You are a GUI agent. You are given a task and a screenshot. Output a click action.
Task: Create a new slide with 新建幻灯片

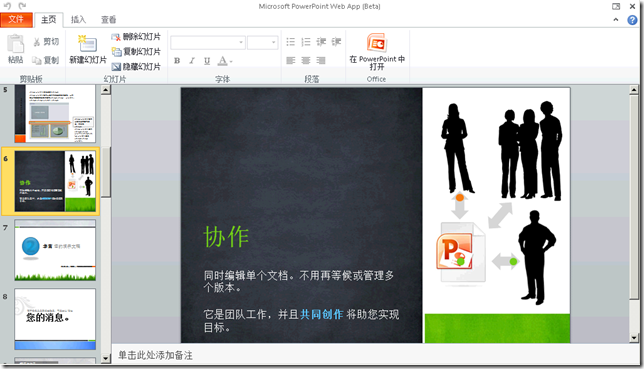click(x=88, y=49)
